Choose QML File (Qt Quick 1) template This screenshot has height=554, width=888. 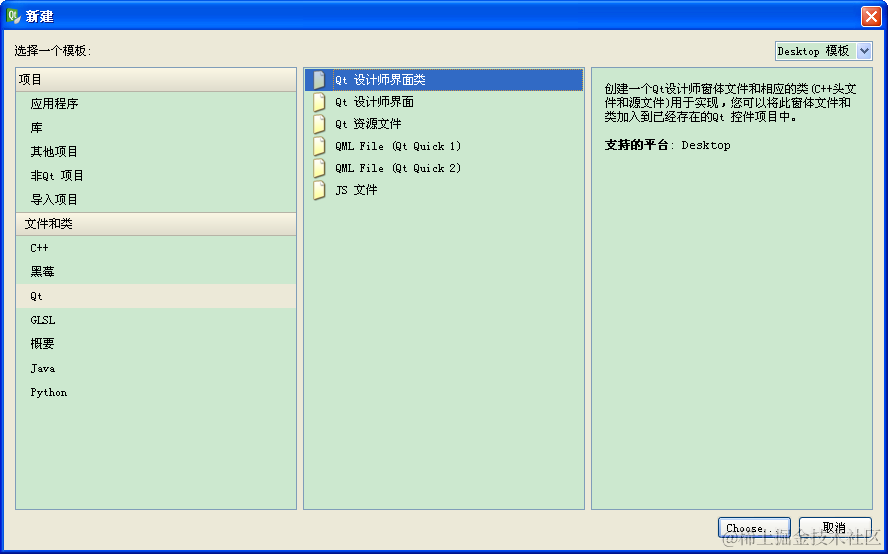444,146
